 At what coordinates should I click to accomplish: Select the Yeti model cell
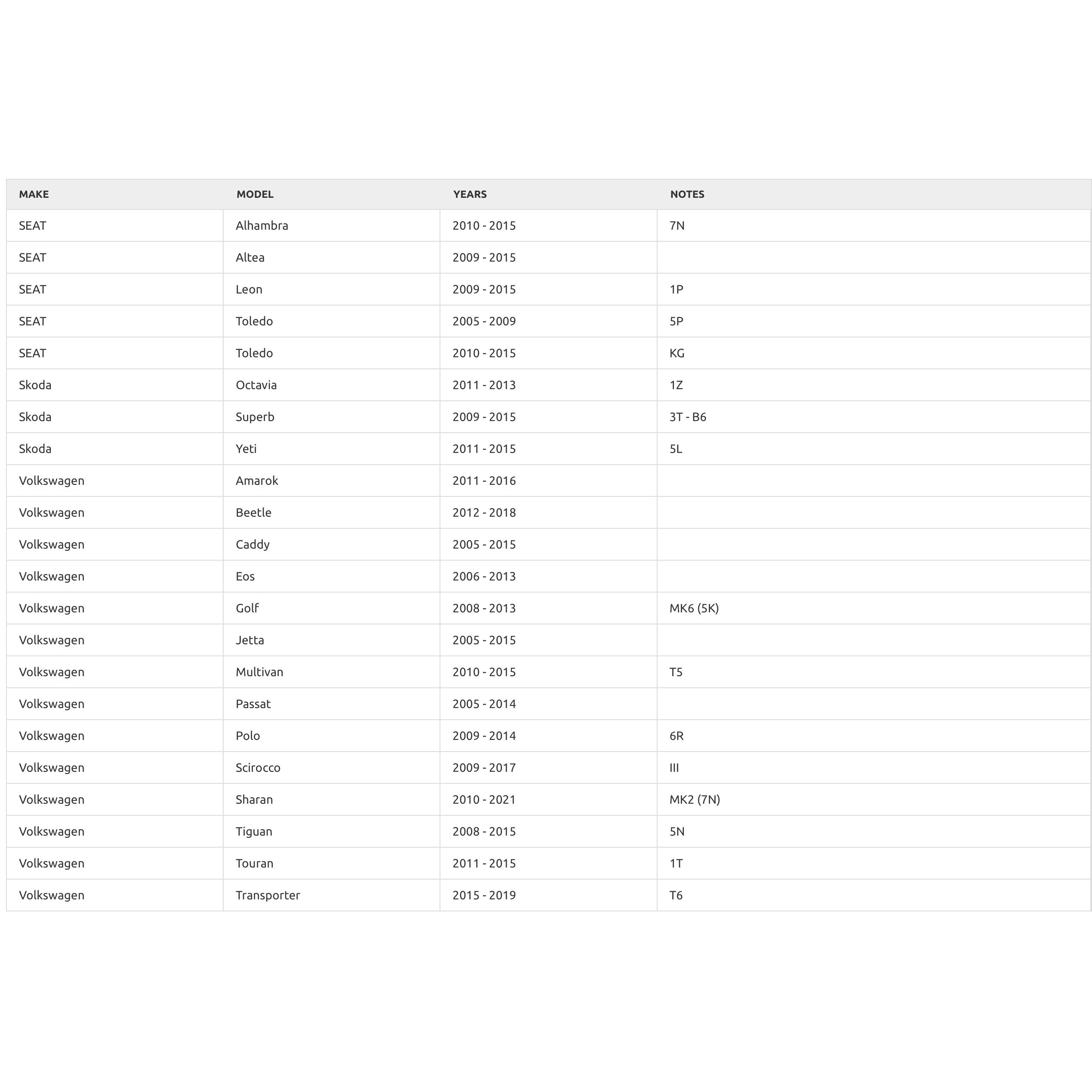(246, 449)
